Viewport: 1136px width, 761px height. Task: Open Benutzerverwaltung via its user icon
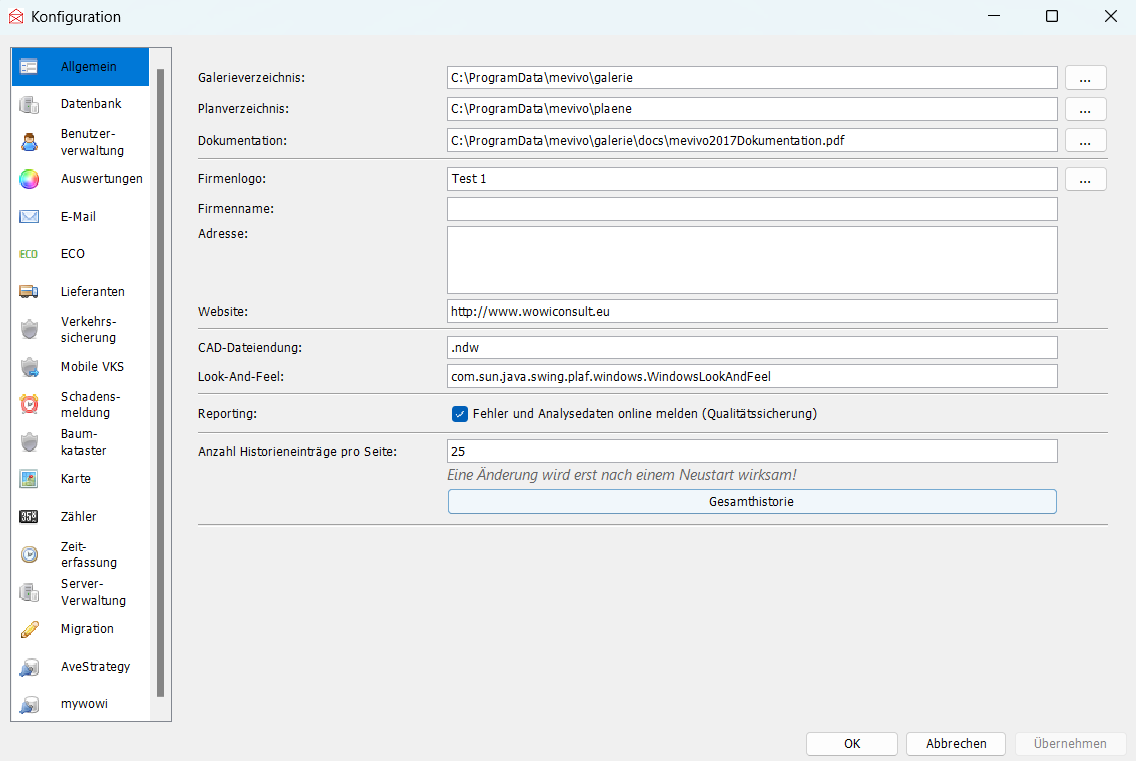point(29,142)
